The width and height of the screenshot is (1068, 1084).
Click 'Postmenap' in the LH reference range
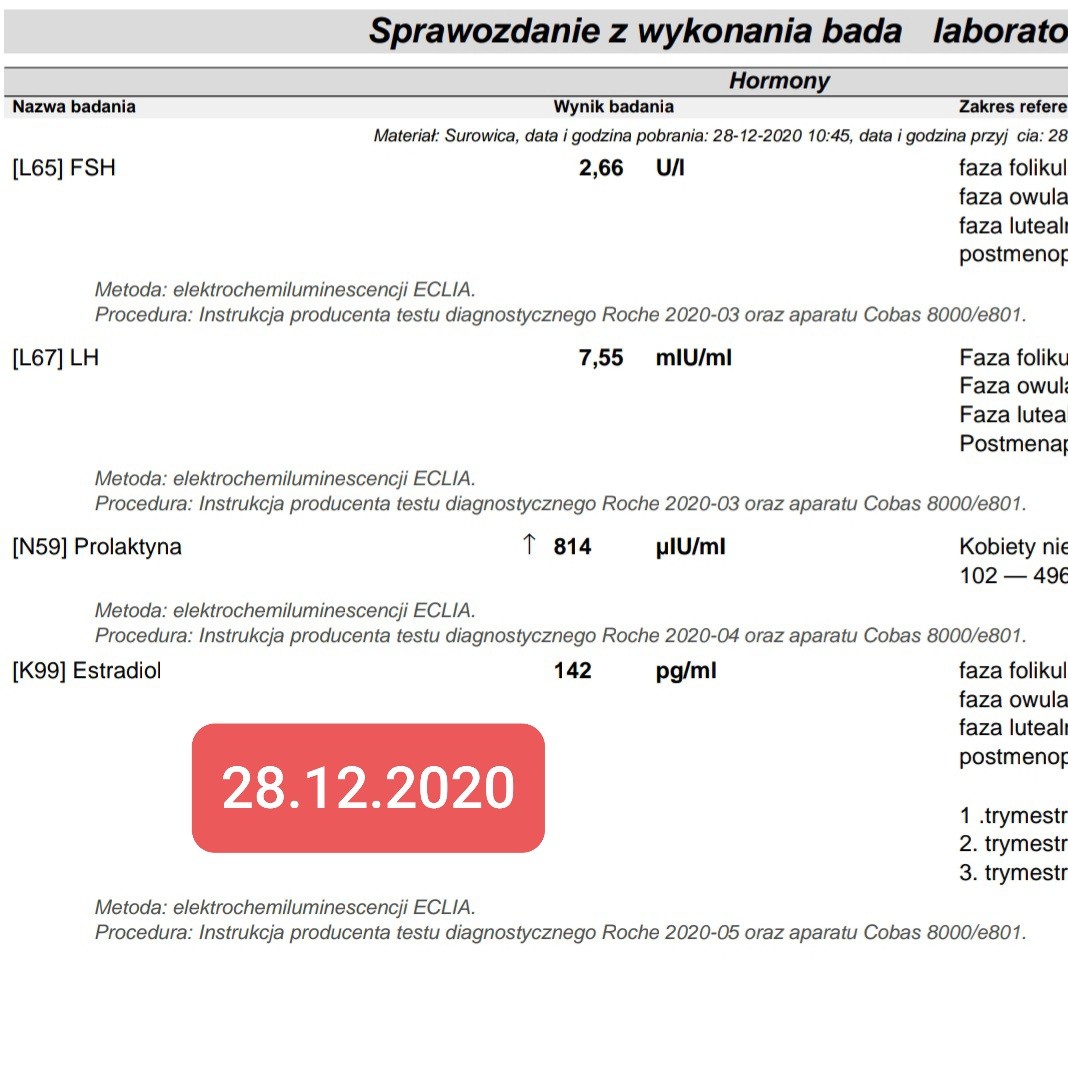coord(1013,443)
